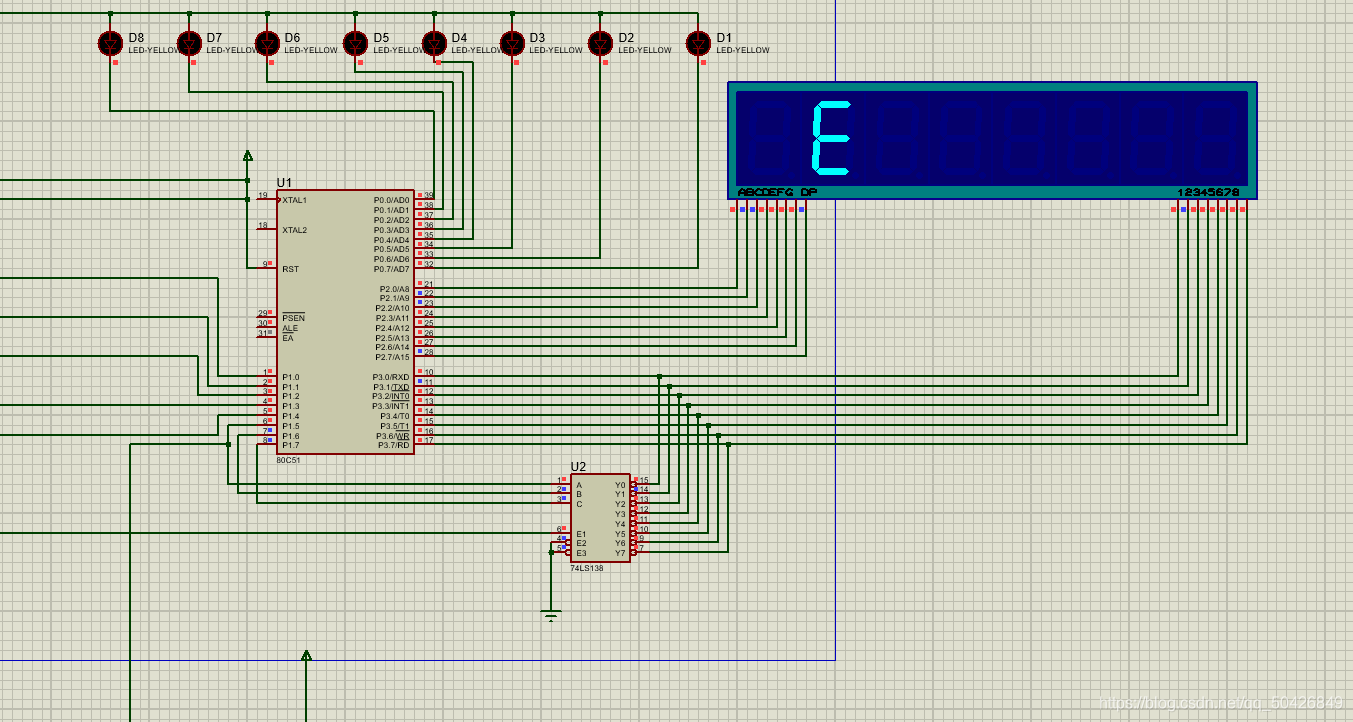Click the ground symbol below U2
The image size is (1353, 722).
pos(551,615)
